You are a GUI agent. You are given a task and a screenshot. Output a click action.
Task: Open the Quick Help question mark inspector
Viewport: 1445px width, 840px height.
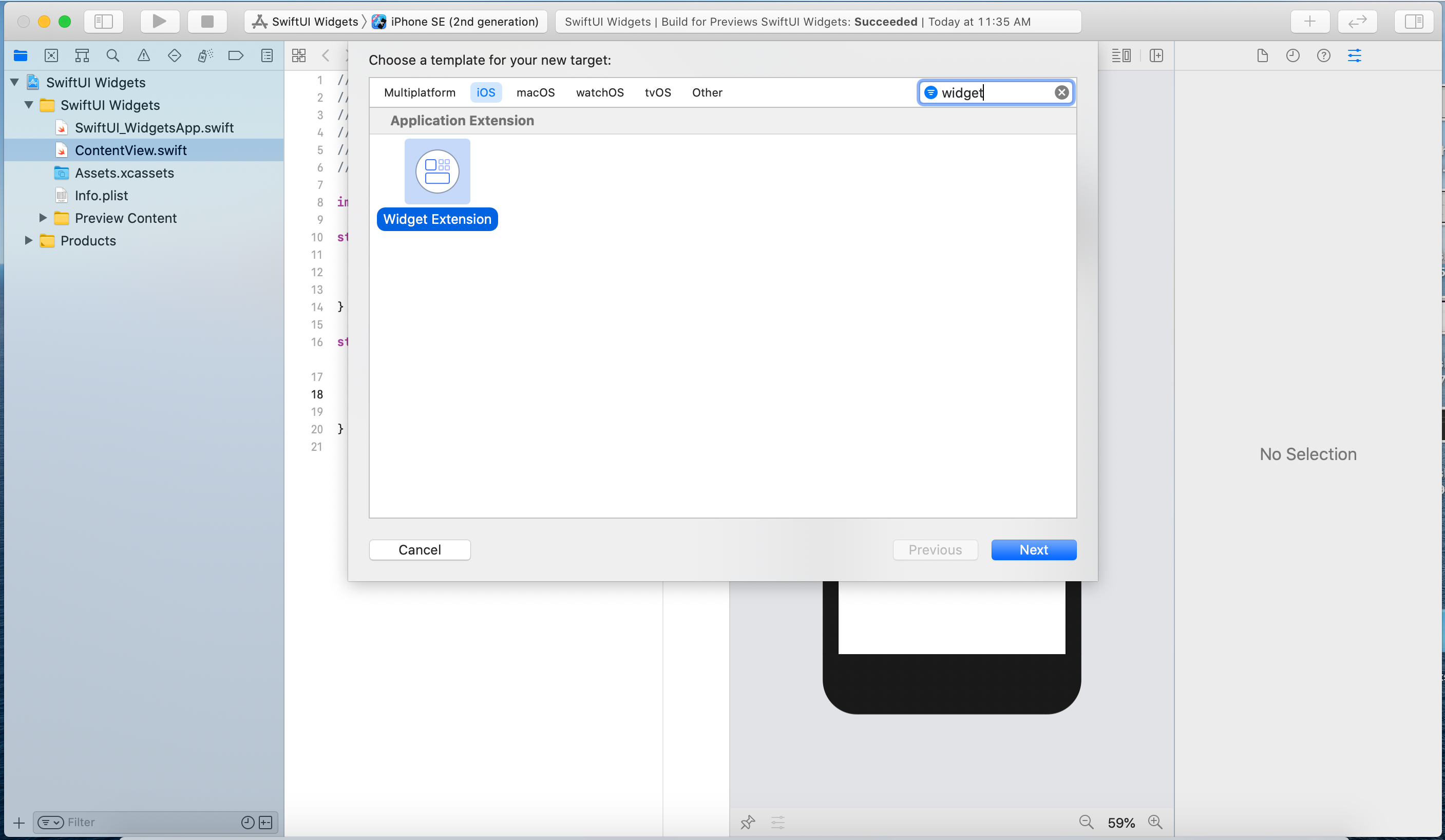coord(1324,55)
